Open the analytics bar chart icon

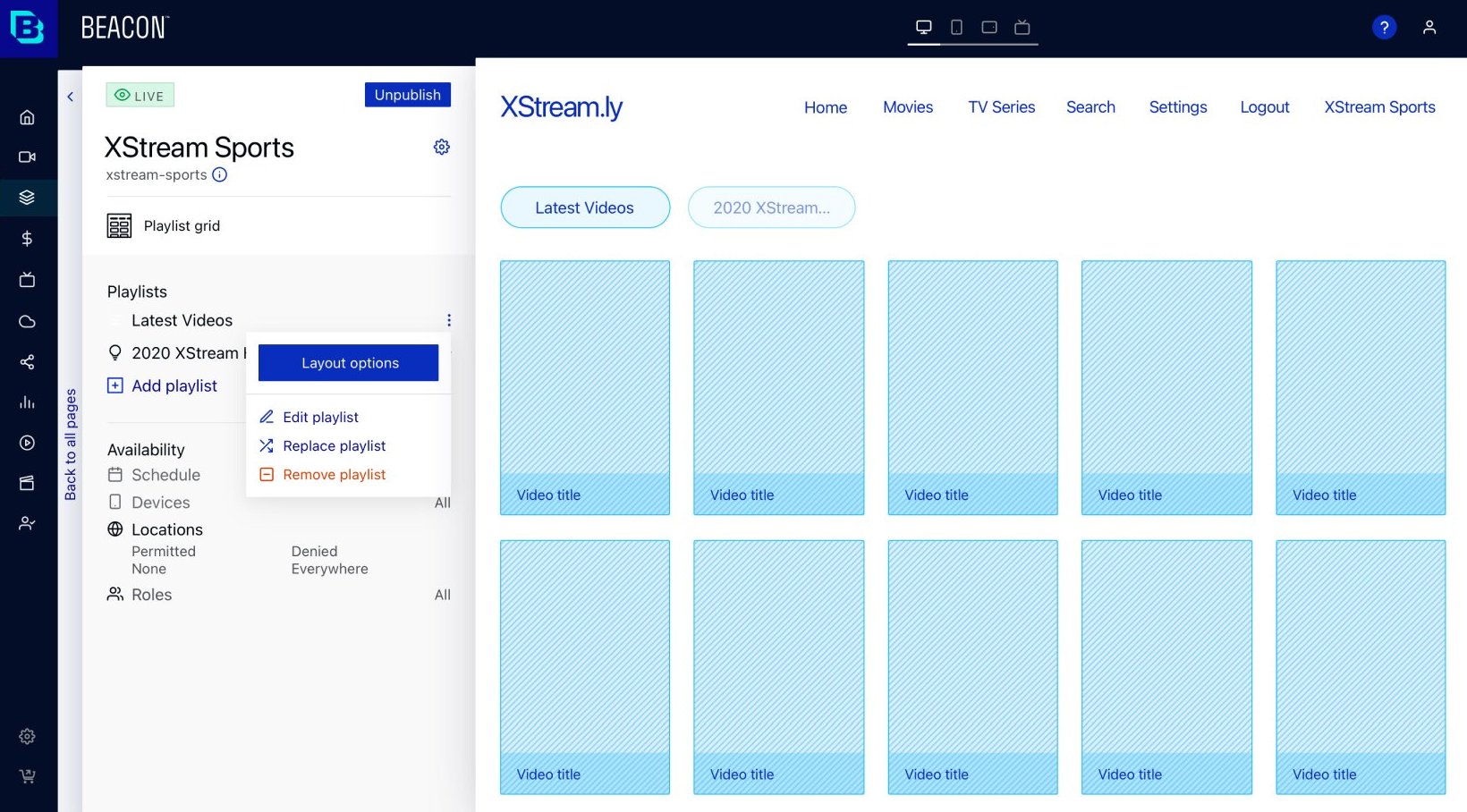click(27, 402)
